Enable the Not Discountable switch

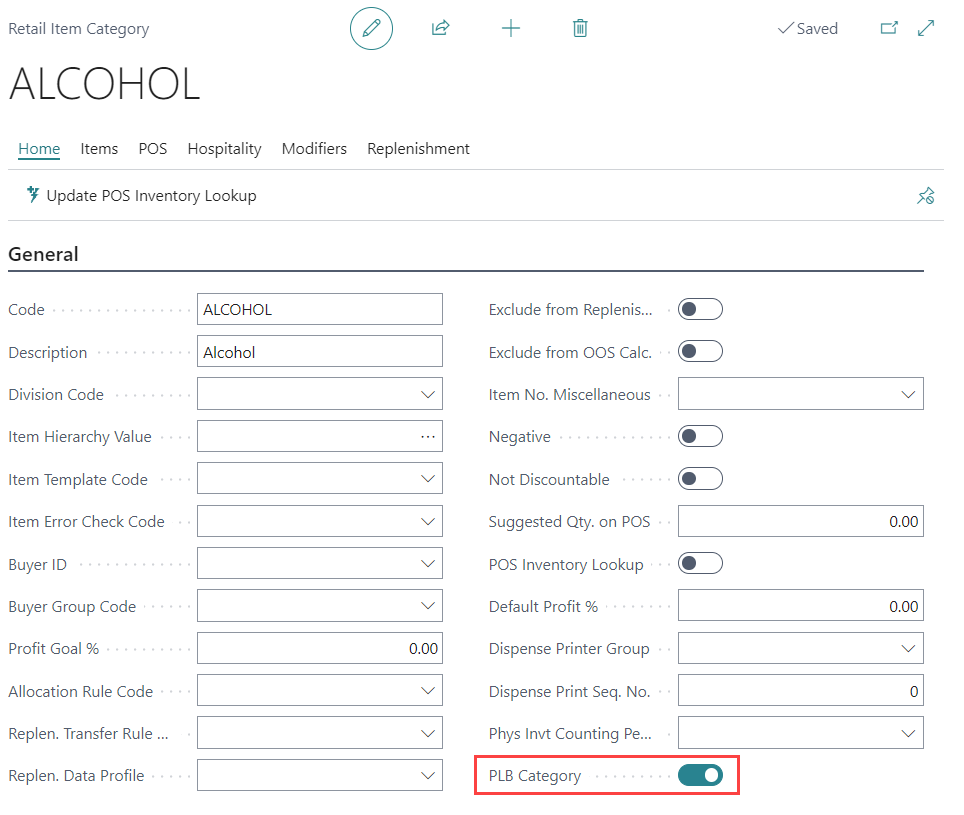tap(700, 479)
